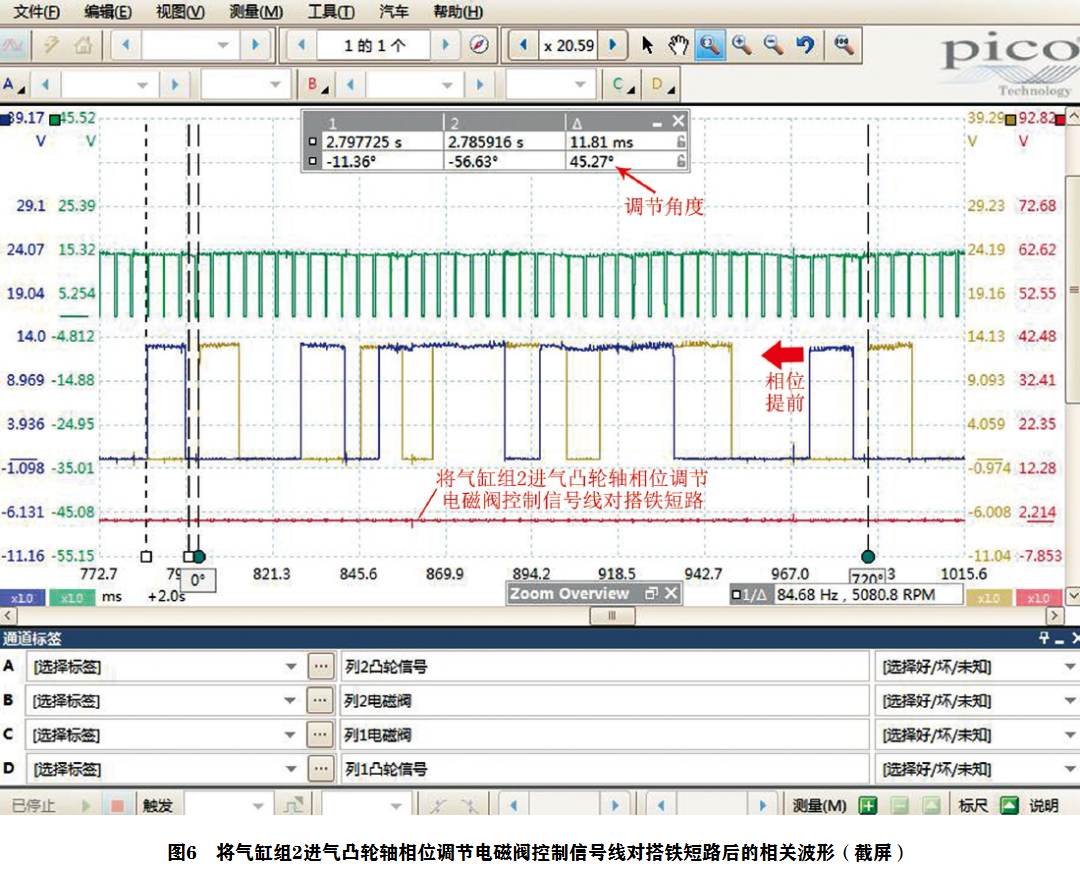Click the home icon in toolbar

tap(83, 45)
